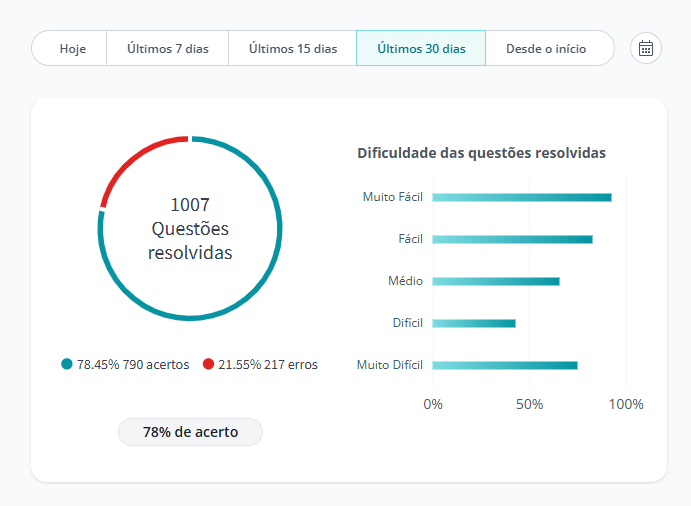This screenshot has width=691, height=506.
Task: Click the Difícil difficulty bar
Action: click(x=474, y=323)
